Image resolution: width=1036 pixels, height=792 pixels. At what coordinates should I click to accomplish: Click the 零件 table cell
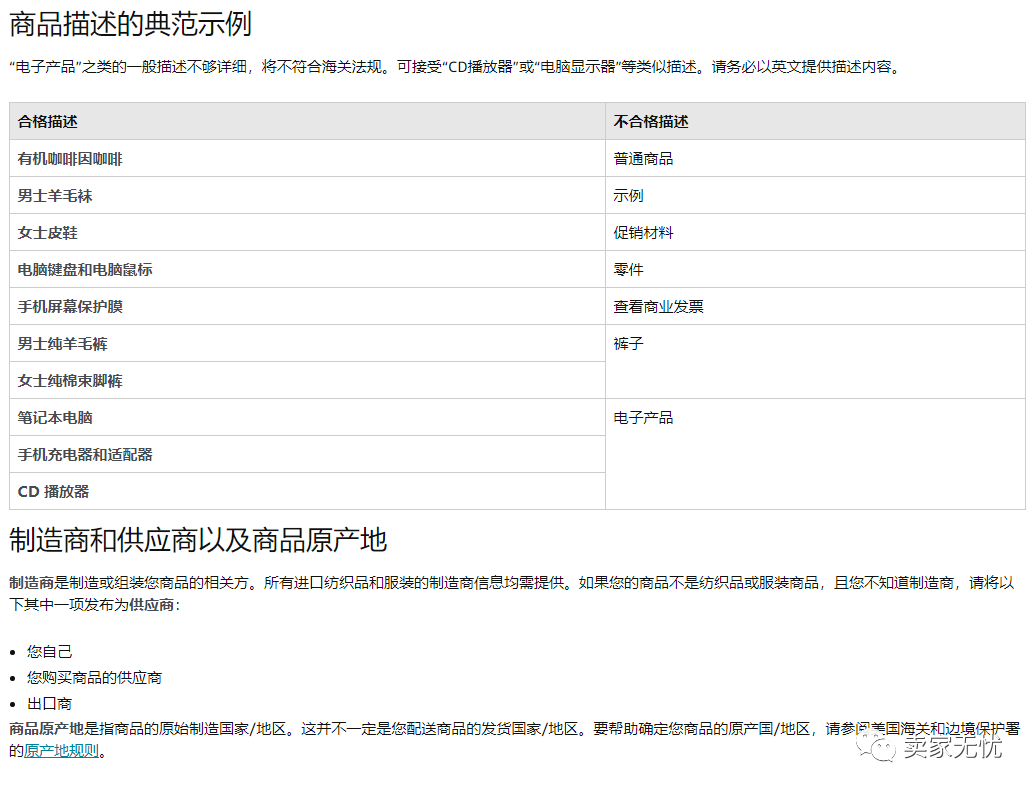pos(629,269)
